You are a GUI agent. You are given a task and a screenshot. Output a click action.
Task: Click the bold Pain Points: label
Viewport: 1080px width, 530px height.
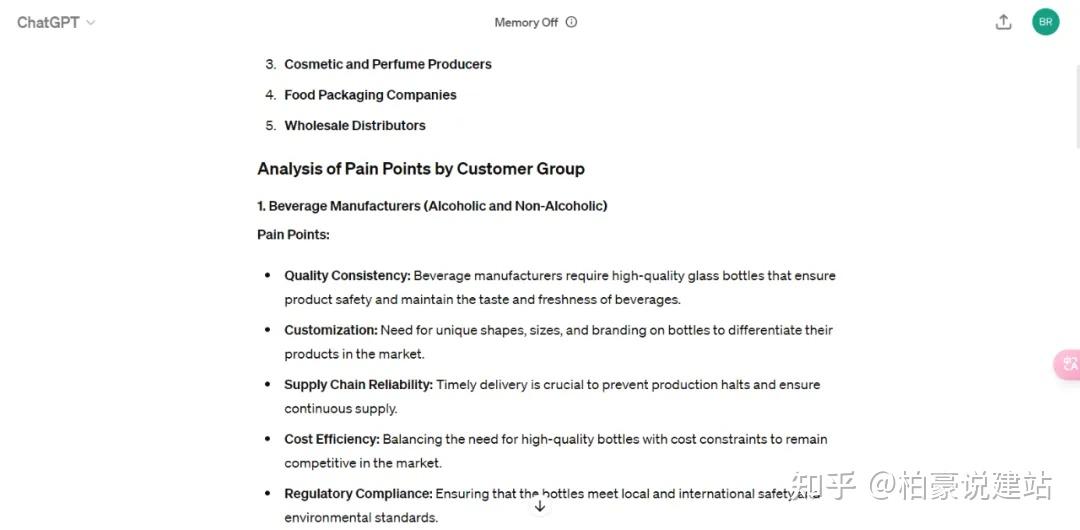[x=293, y=234]
